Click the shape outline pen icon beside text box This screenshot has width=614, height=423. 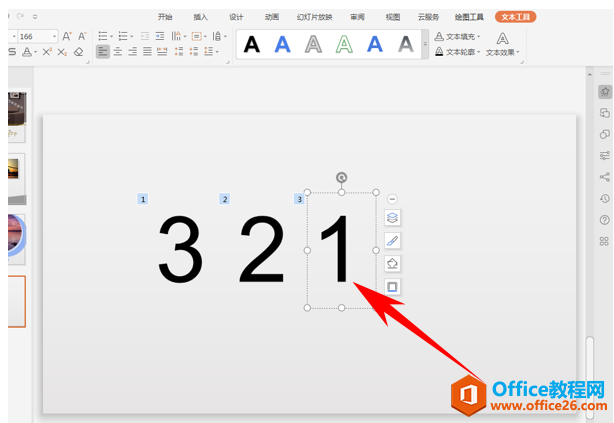tap(392, 240)
